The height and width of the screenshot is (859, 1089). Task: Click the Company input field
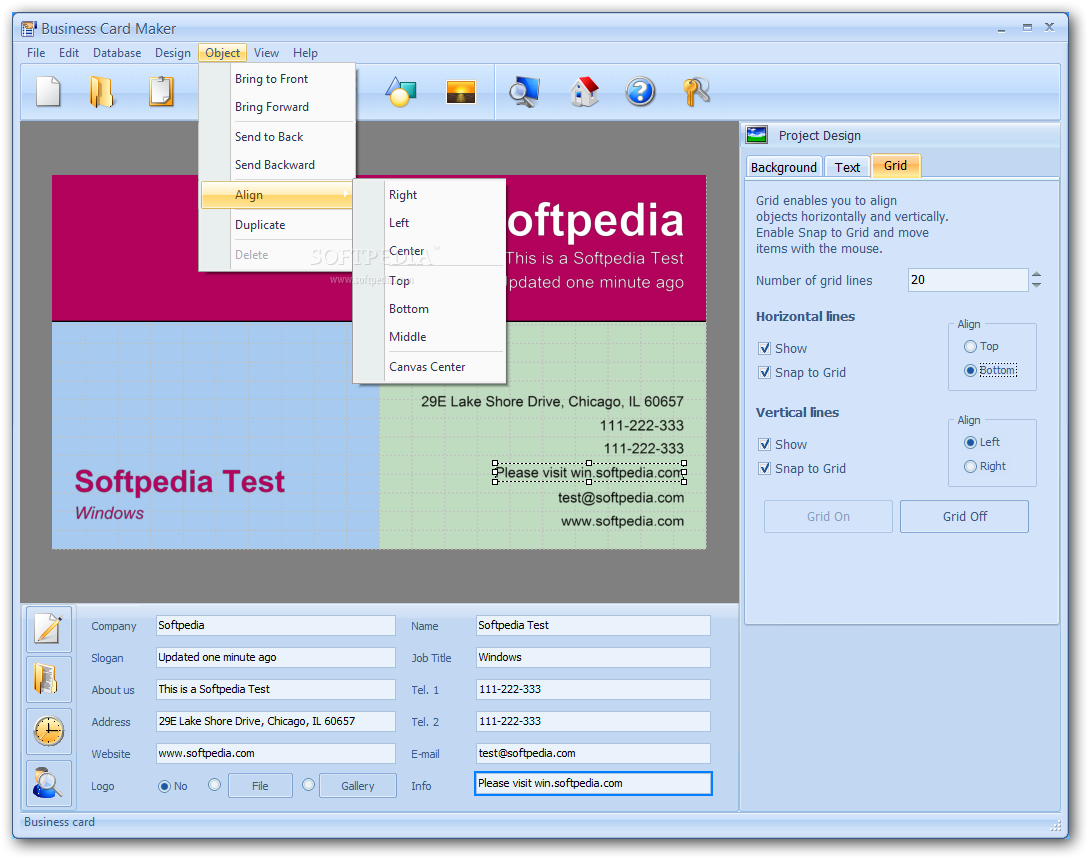[x=276, y=626]
